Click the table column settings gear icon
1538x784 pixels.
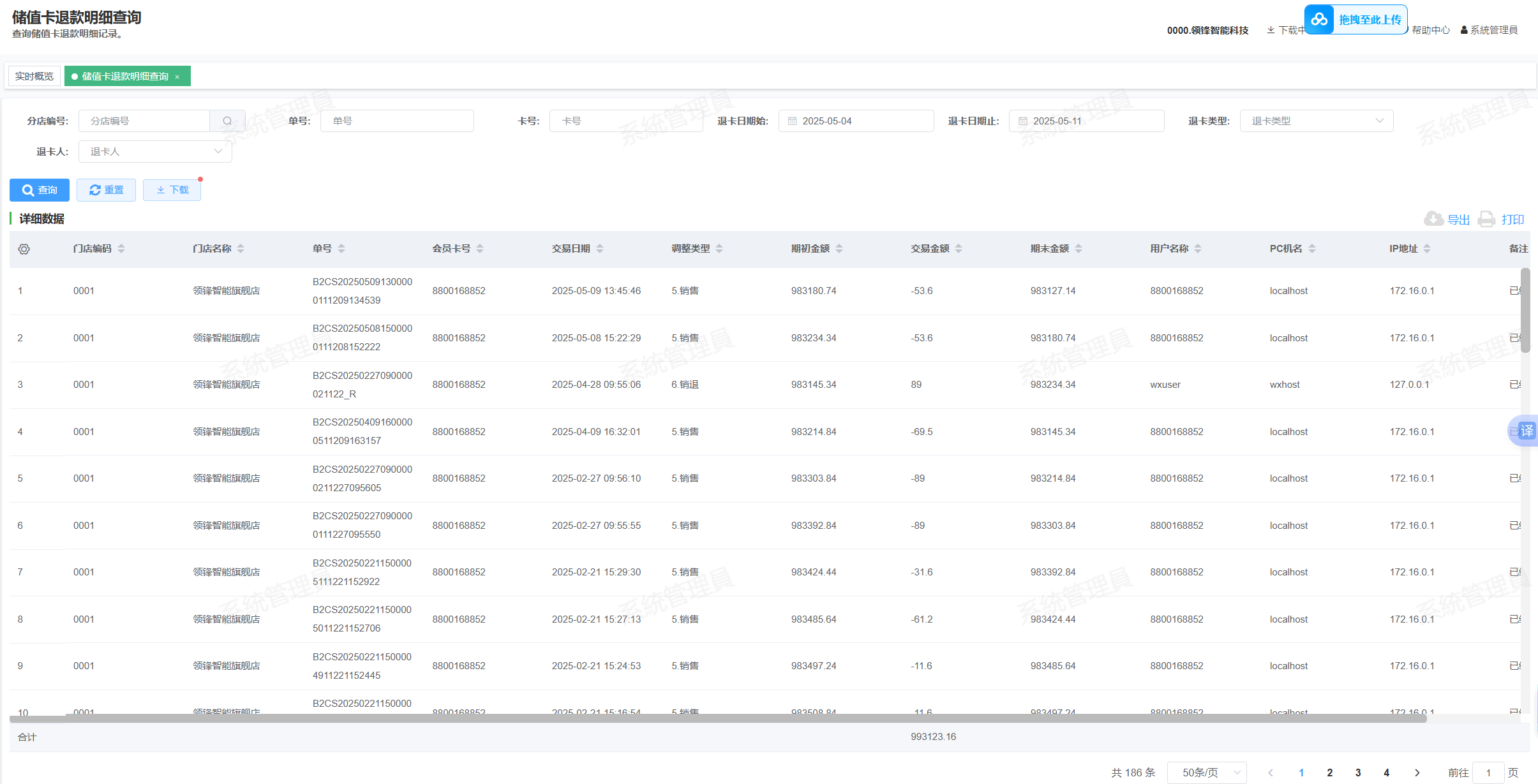(24, 249)
